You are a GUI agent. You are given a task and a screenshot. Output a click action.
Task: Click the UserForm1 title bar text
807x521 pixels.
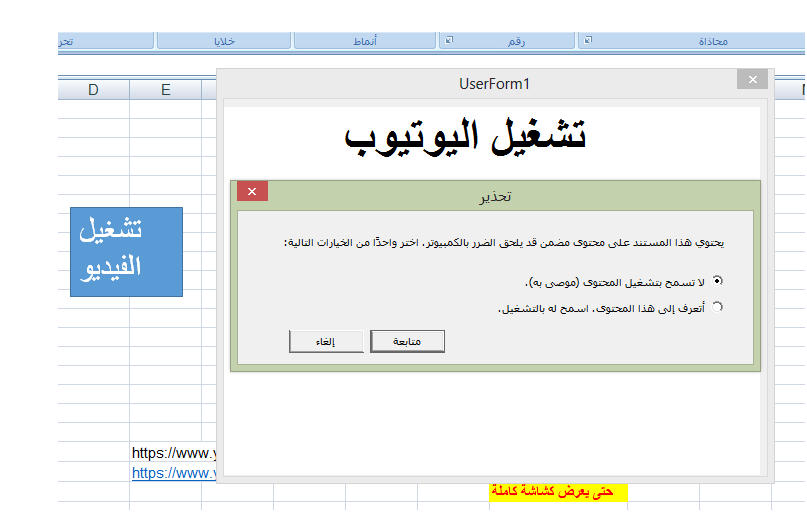(494, 83)
